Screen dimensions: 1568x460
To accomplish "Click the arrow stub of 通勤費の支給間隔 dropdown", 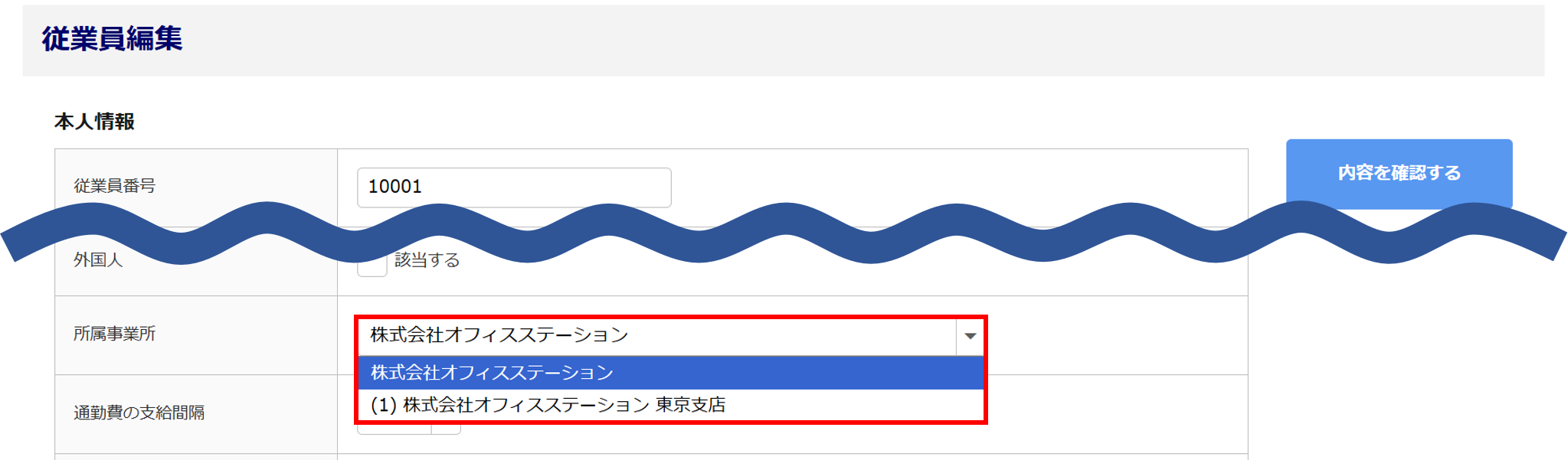I will (446, 429).
